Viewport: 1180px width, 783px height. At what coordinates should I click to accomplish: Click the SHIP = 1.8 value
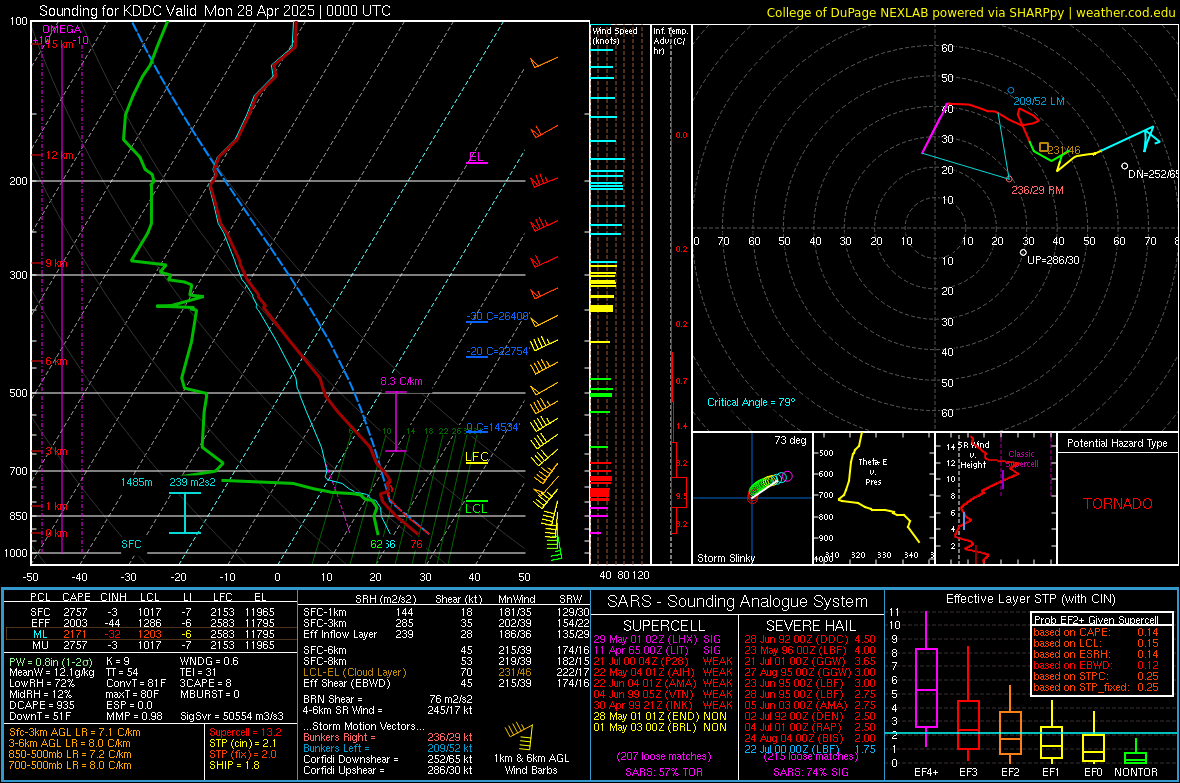pos(234,765)
